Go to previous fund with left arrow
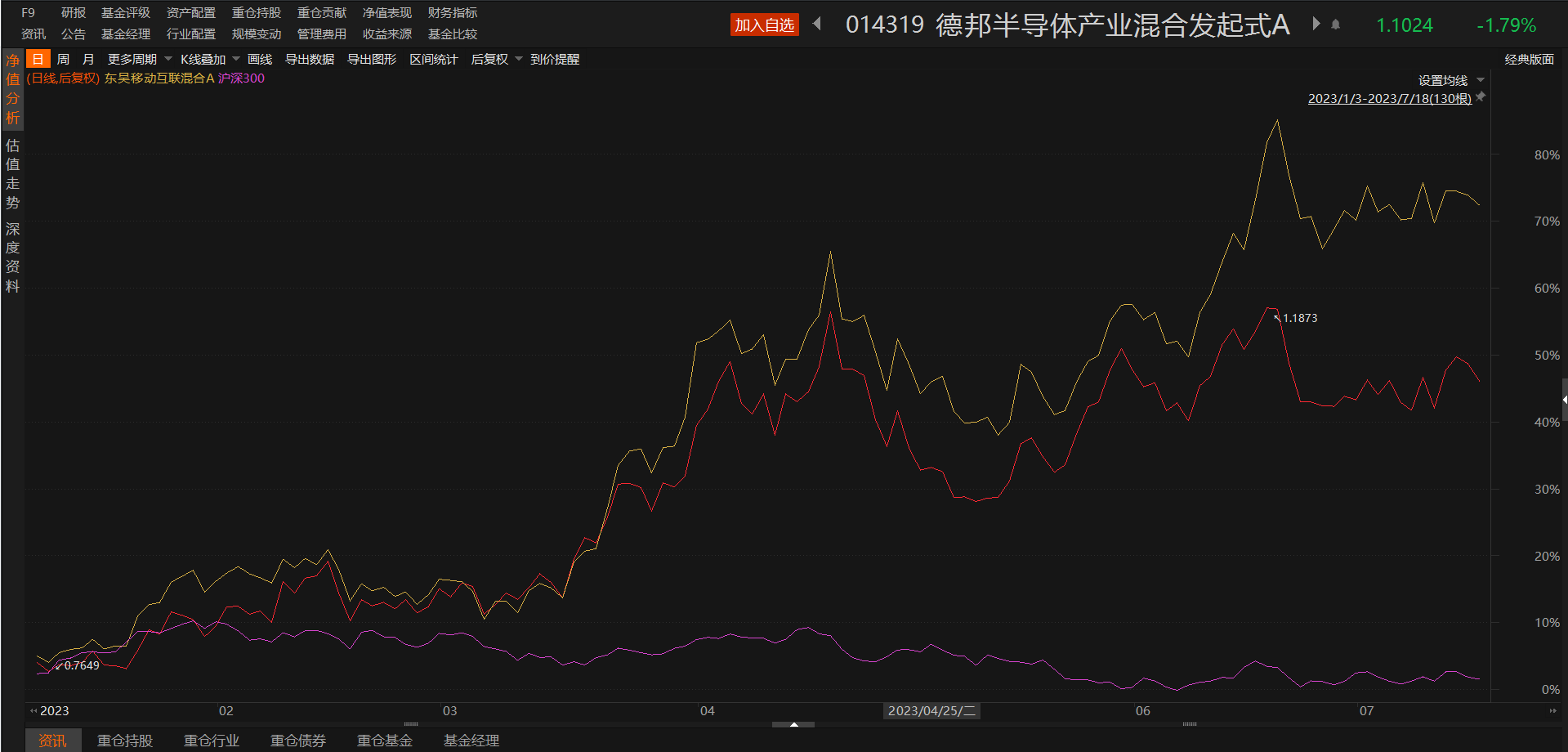The height and width of the screenshot is (752, 1568). click(817, 25)
